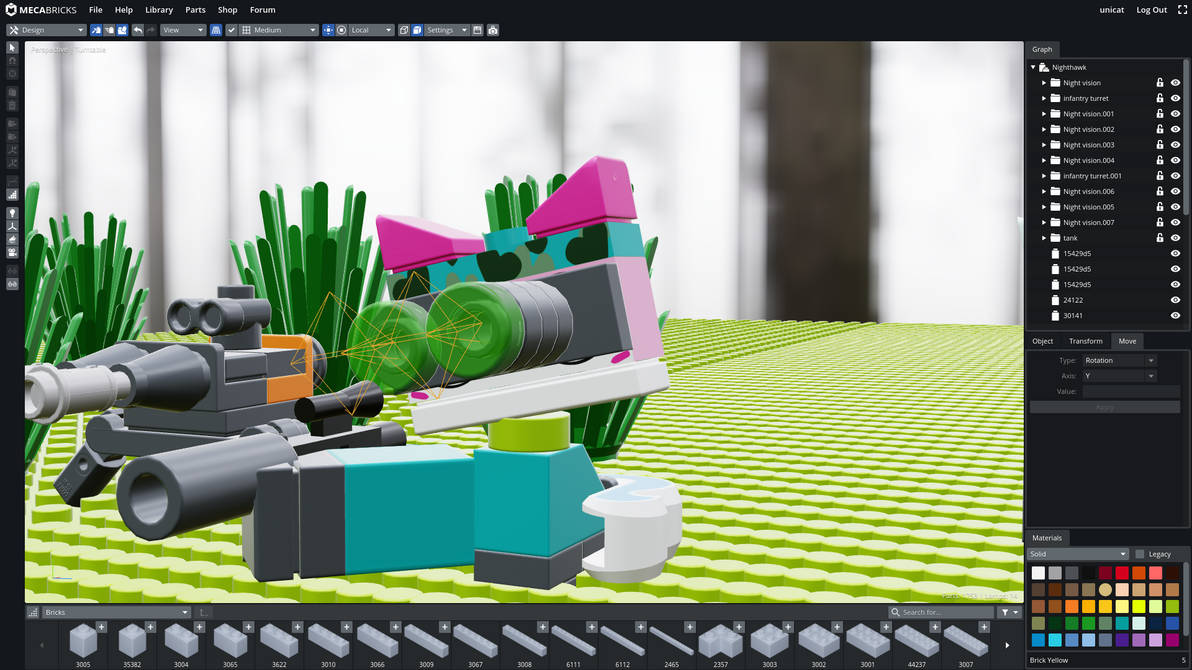
Task: Select the arrow selection tool
Action: pos(12,47)
